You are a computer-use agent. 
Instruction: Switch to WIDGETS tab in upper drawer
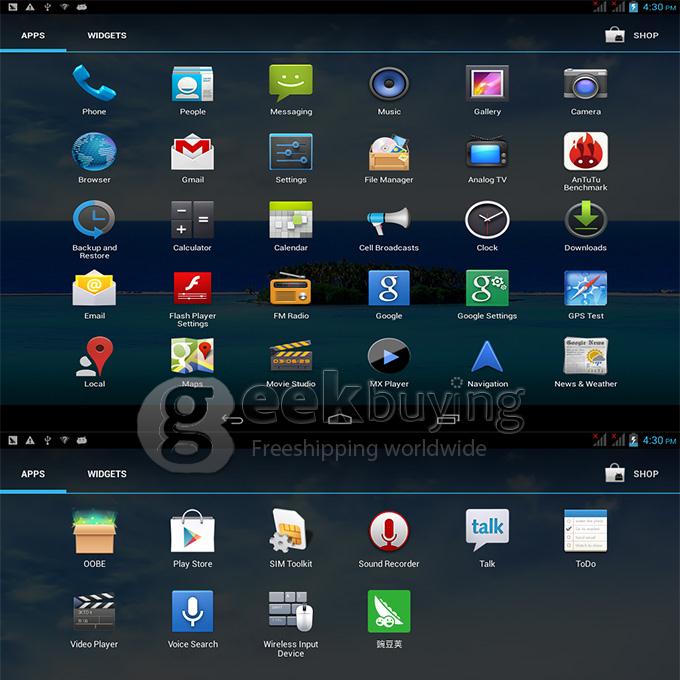(106, 35)
